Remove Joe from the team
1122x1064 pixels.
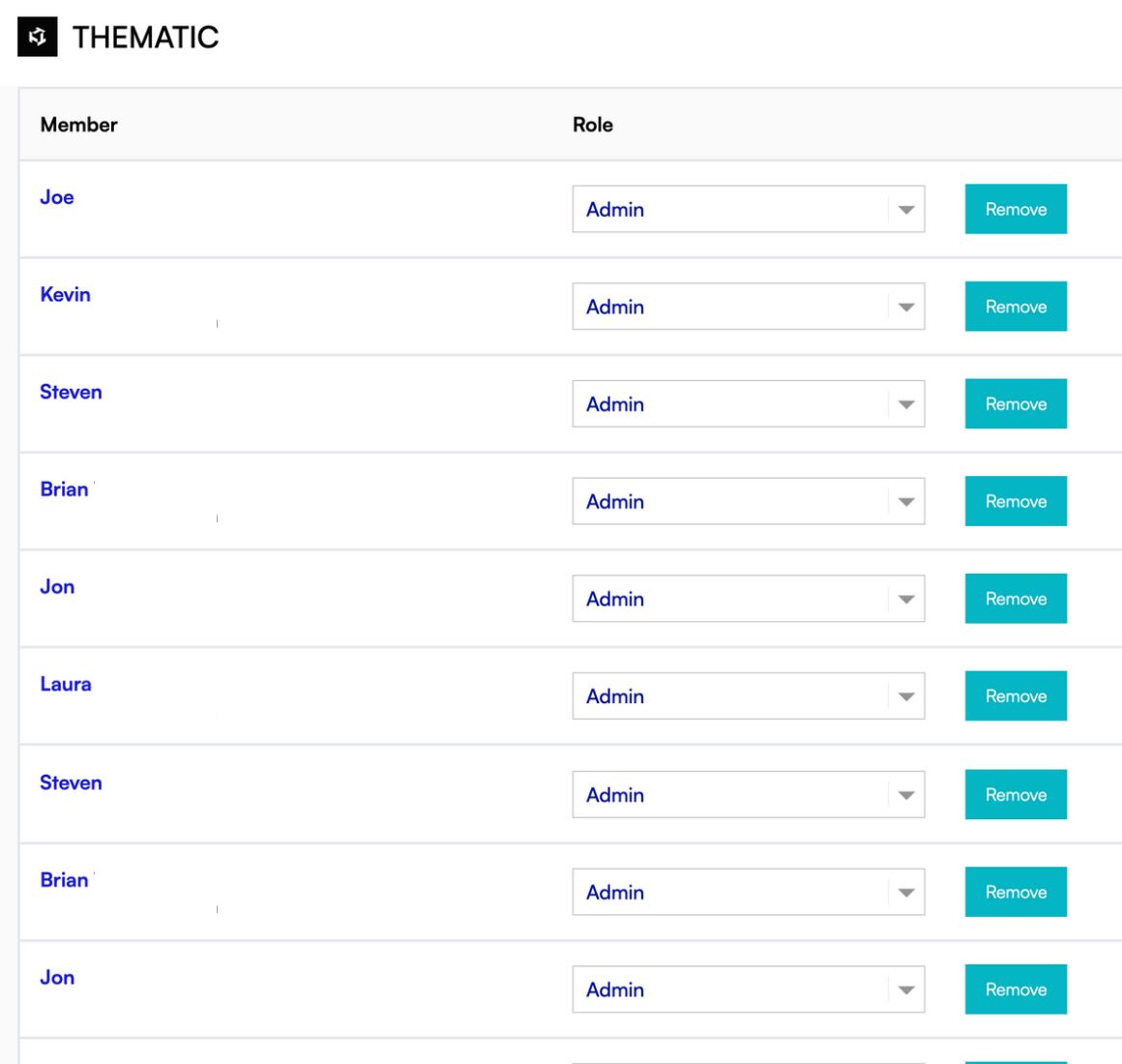pos(1015,209)
